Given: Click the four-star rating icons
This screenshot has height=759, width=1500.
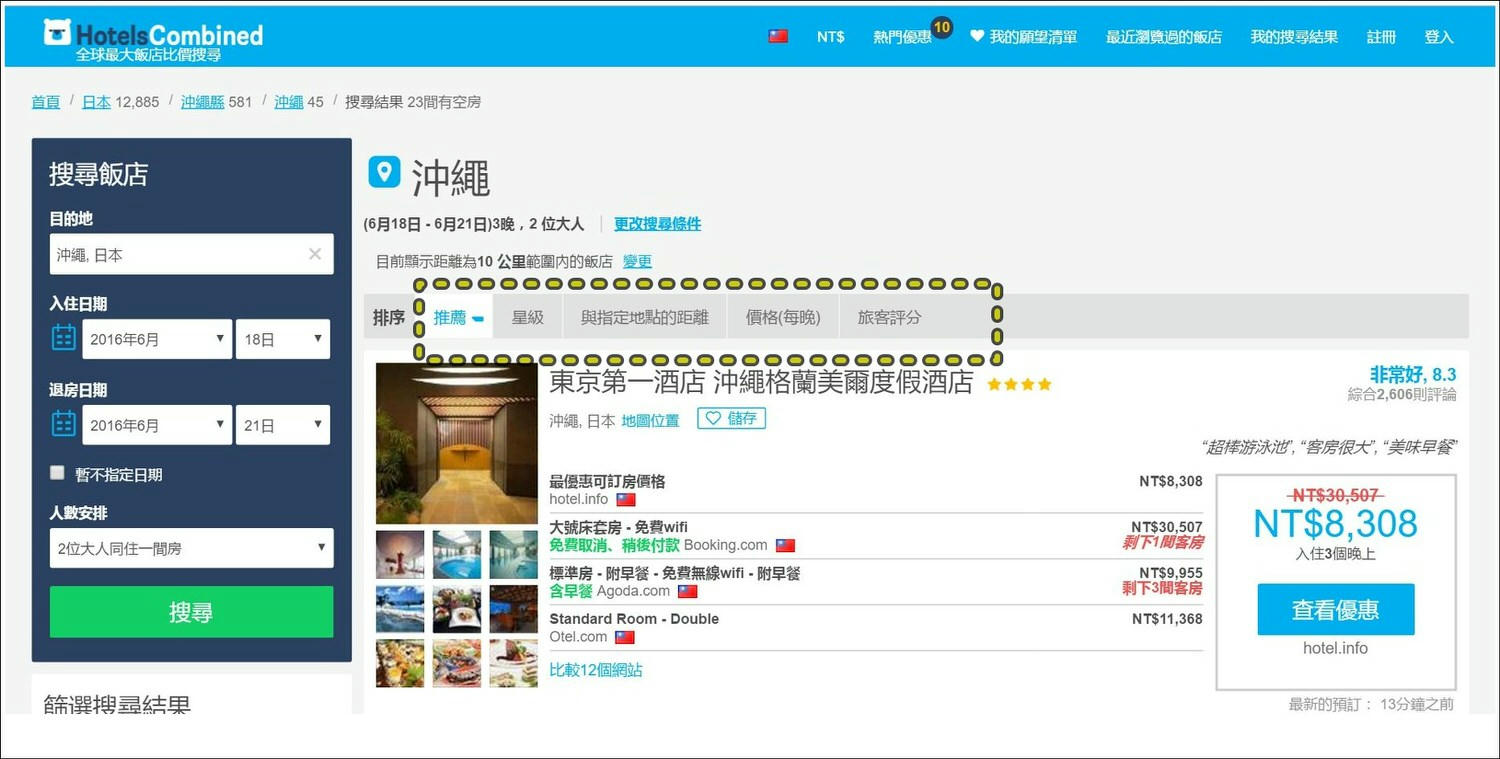Looking at the screenshot, I should pos(1019,384).
